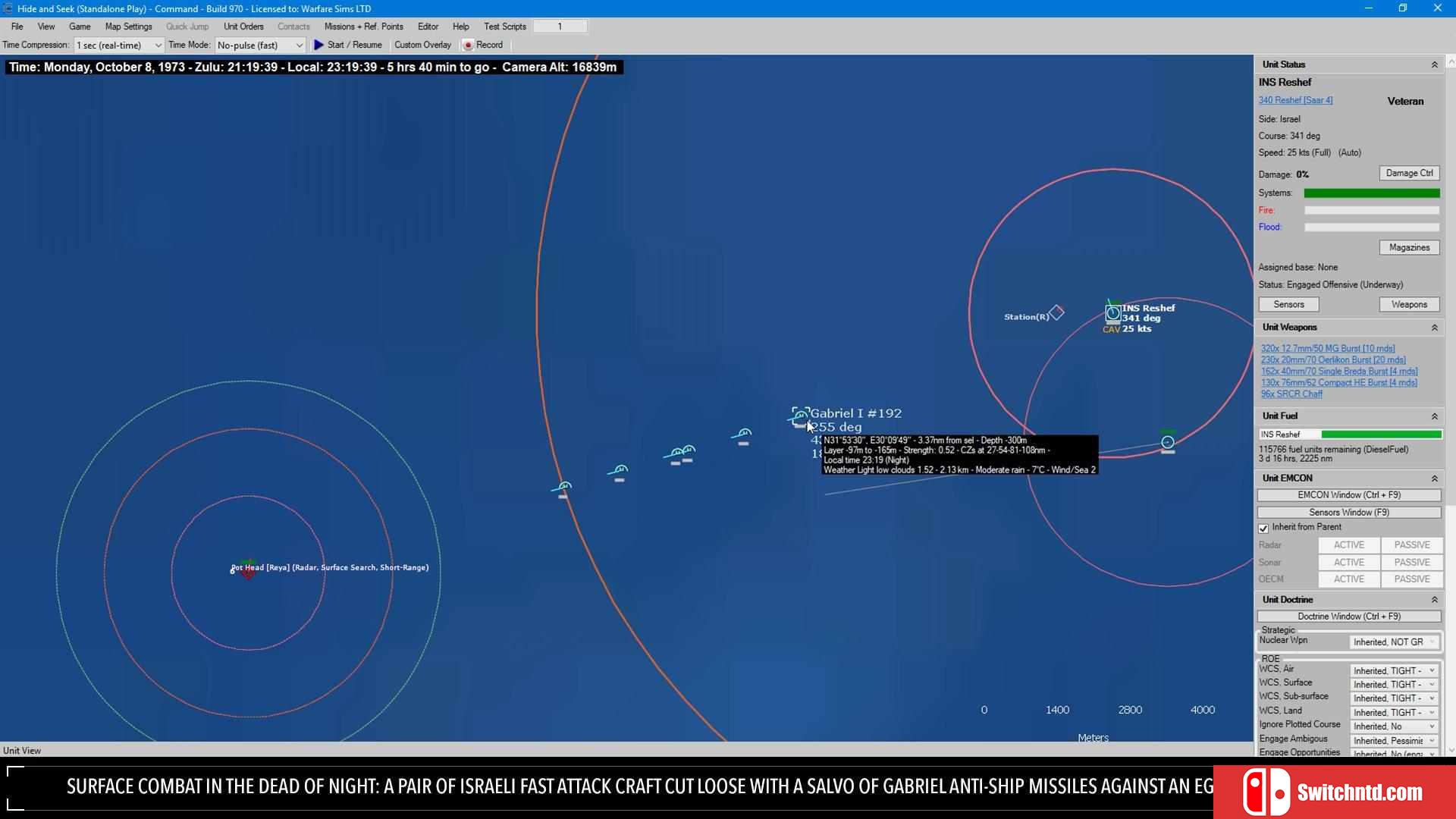The height and width of the screenshot is (819, 1456).
Task: Set Sonar to PASSIVE
Action: coord(1412,563)
